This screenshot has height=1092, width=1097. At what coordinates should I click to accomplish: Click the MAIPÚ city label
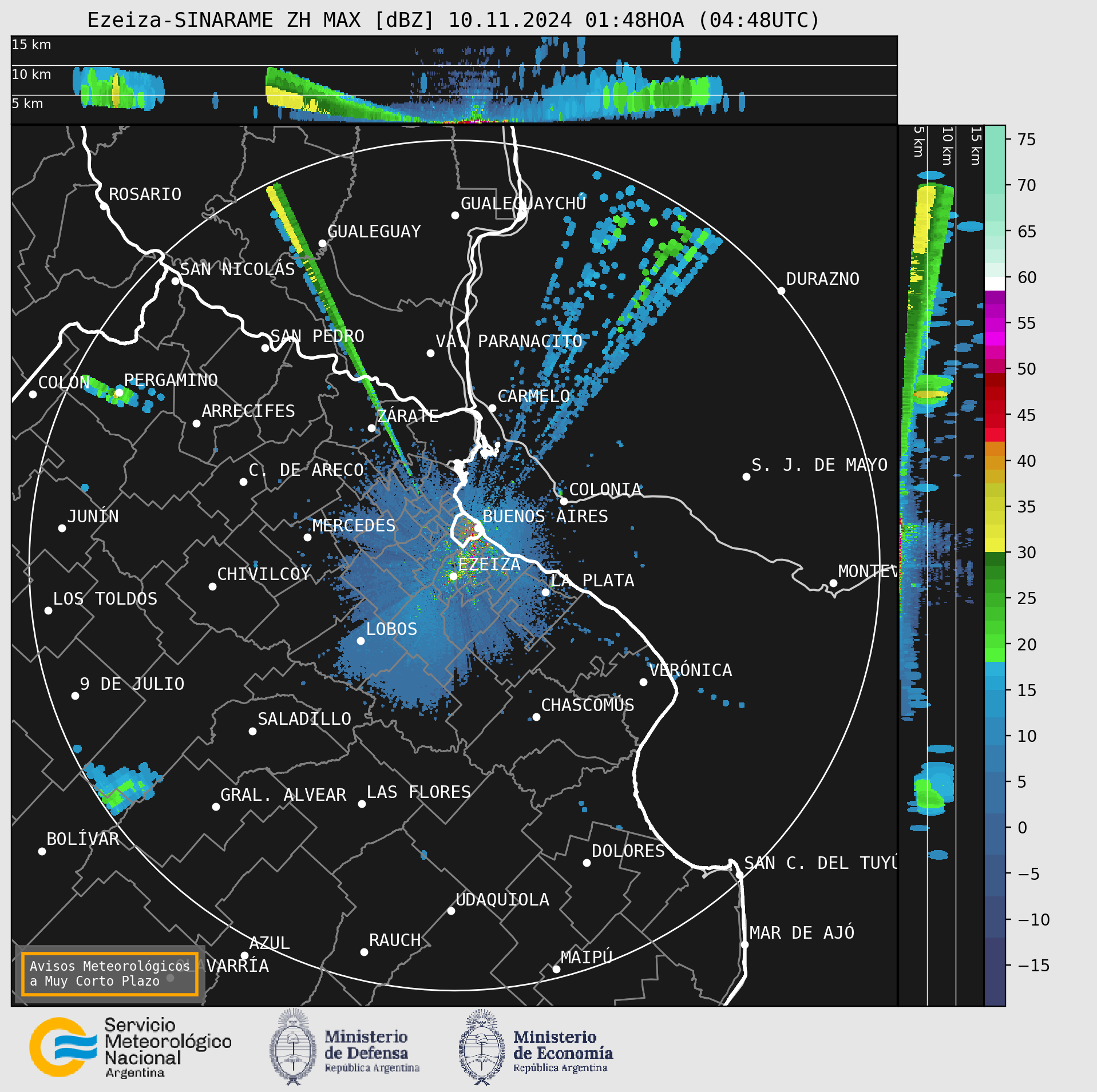click(587, 957)
